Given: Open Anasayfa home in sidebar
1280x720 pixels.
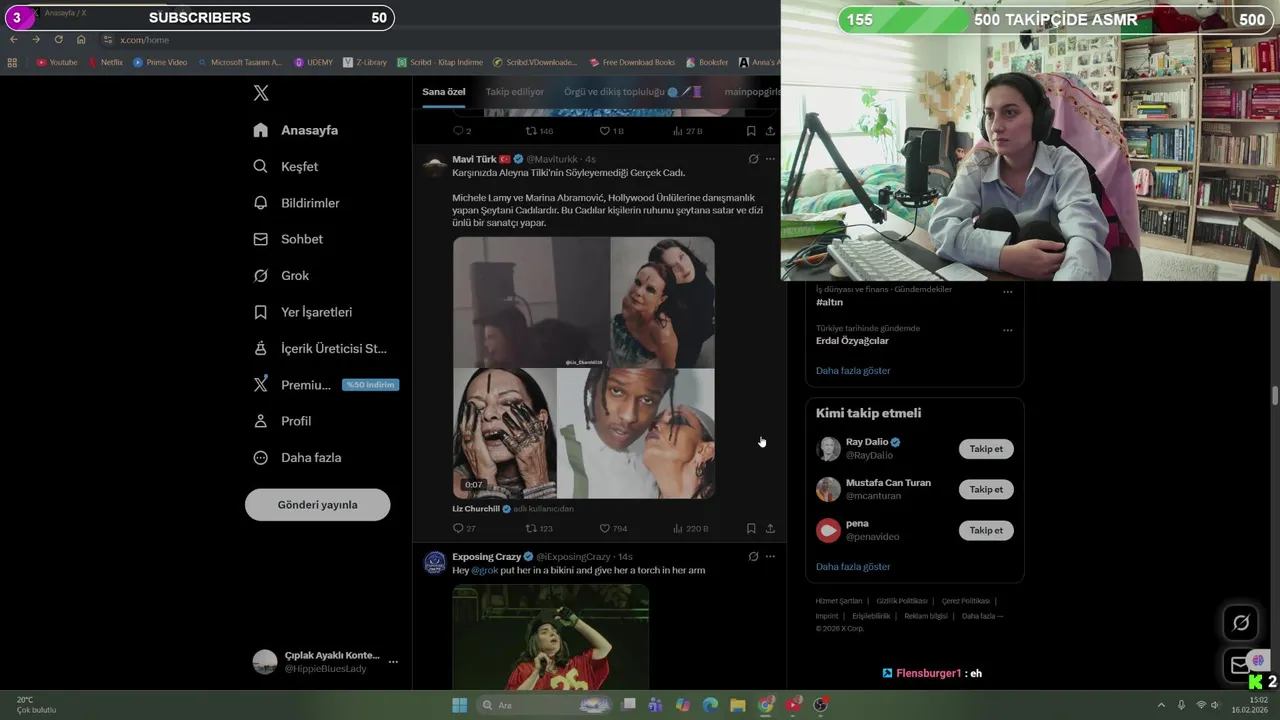Looking at the screenshot, I should pos(296,130).
